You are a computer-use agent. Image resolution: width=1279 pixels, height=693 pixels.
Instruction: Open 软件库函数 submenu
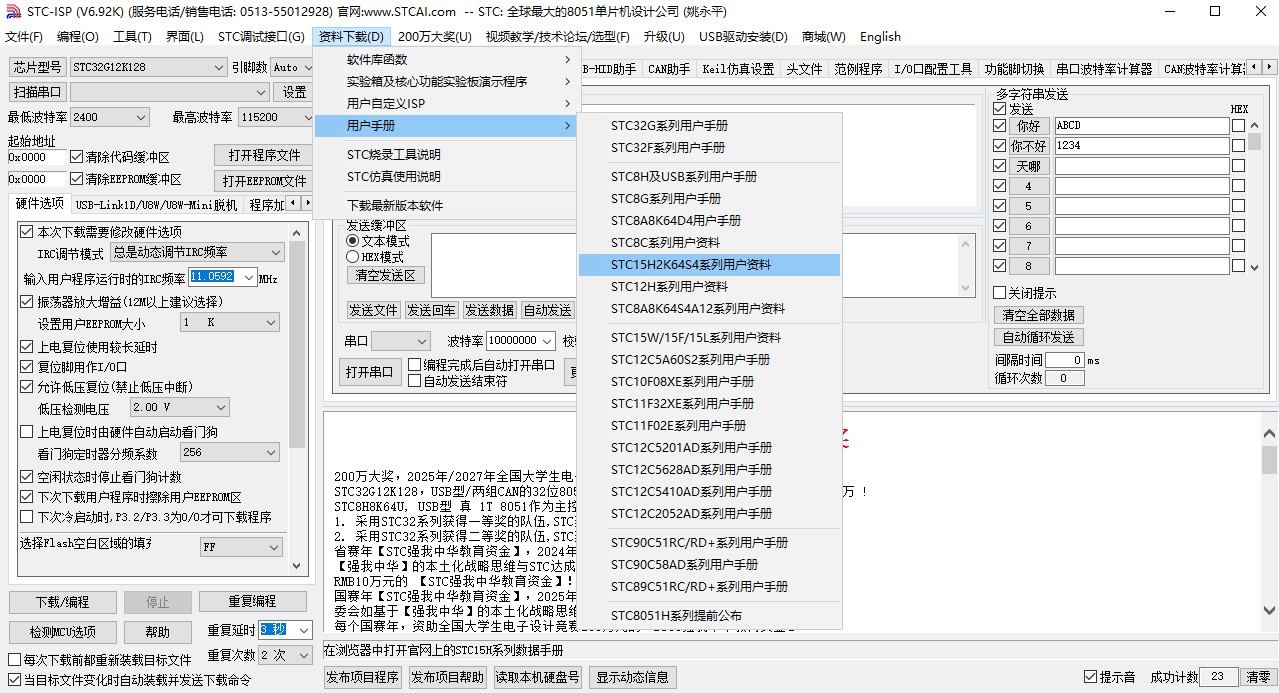click(445, 60)
